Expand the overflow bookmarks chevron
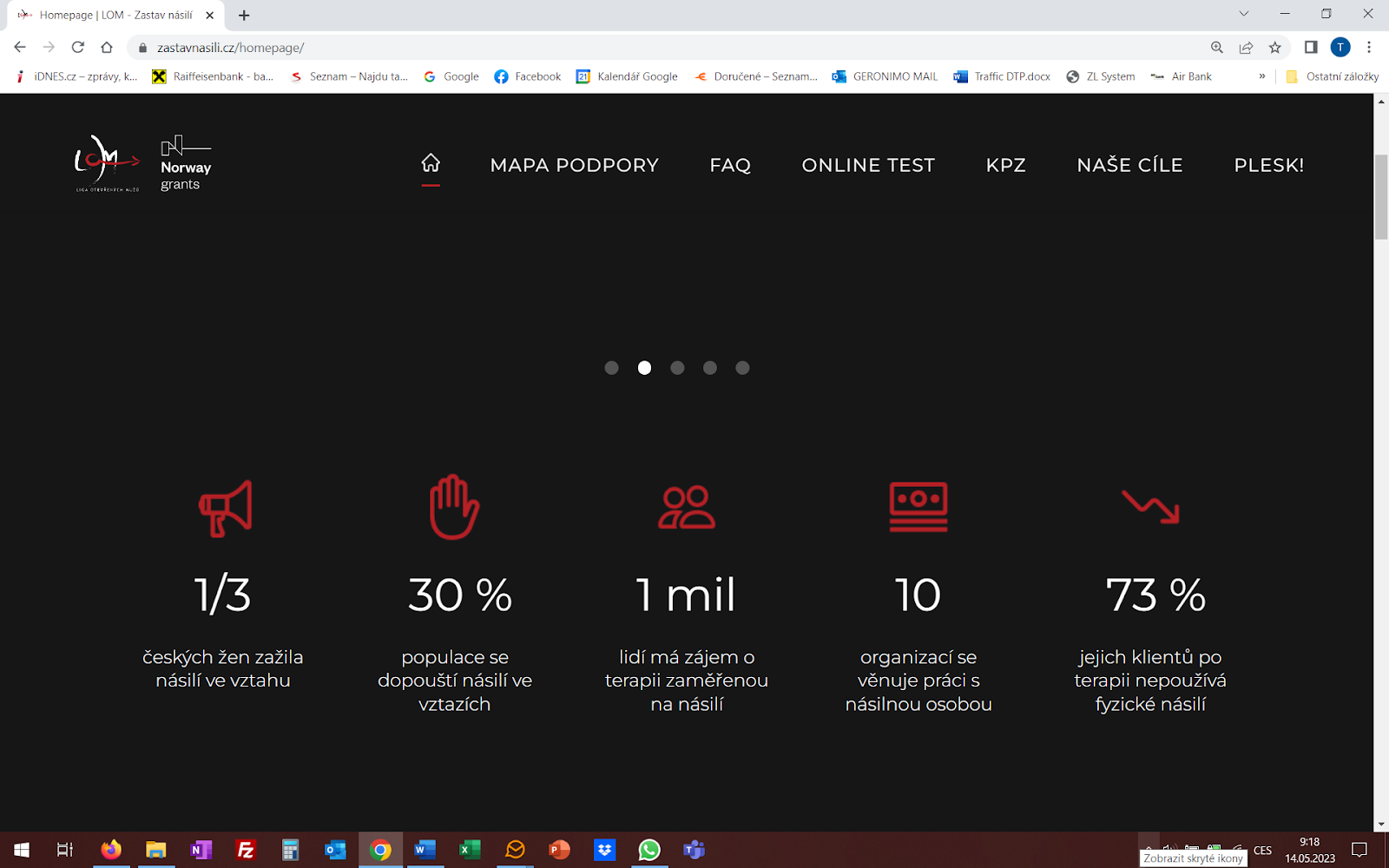 point(1262,76)
